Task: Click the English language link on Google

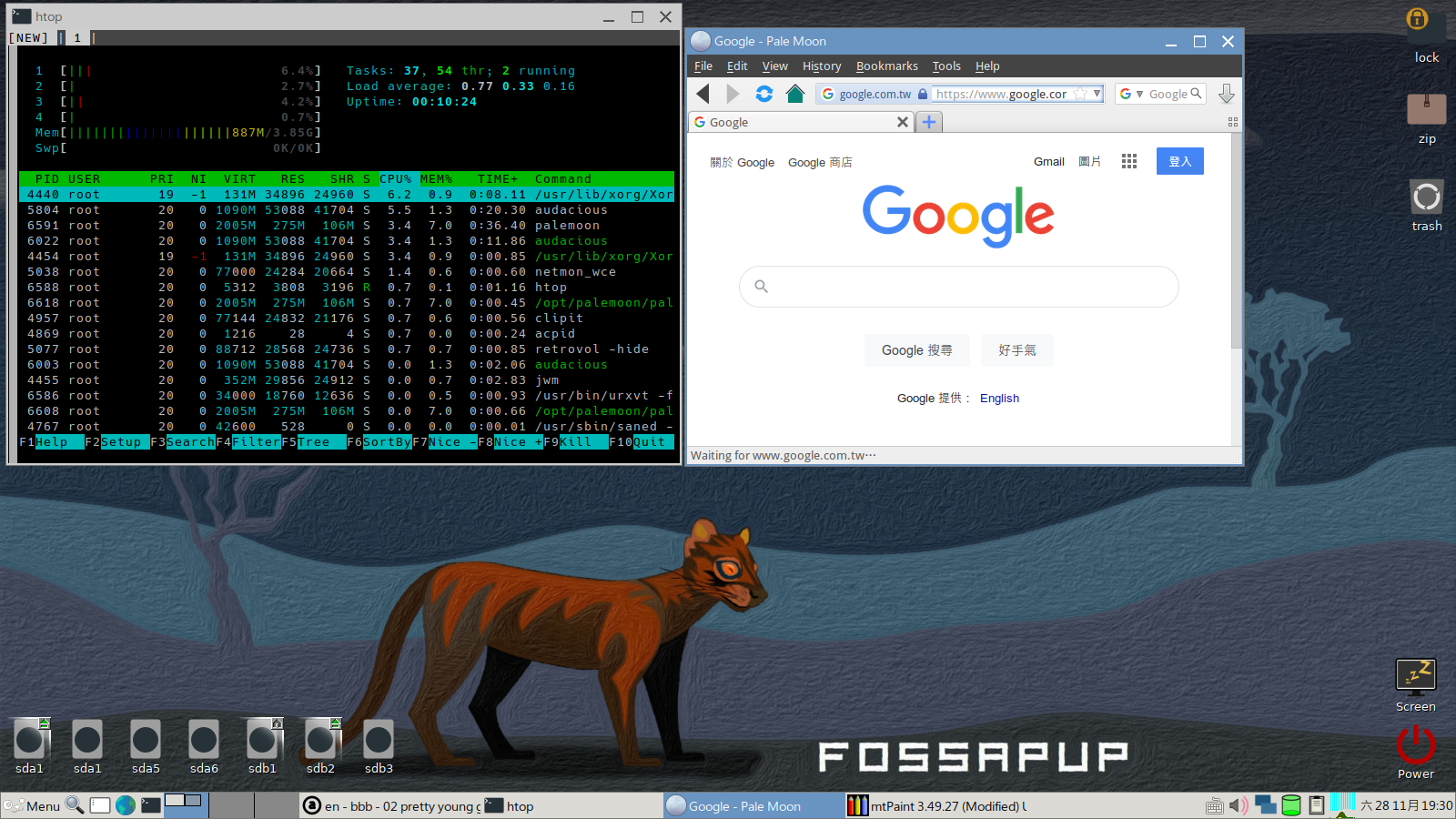Action: [999, 398]
